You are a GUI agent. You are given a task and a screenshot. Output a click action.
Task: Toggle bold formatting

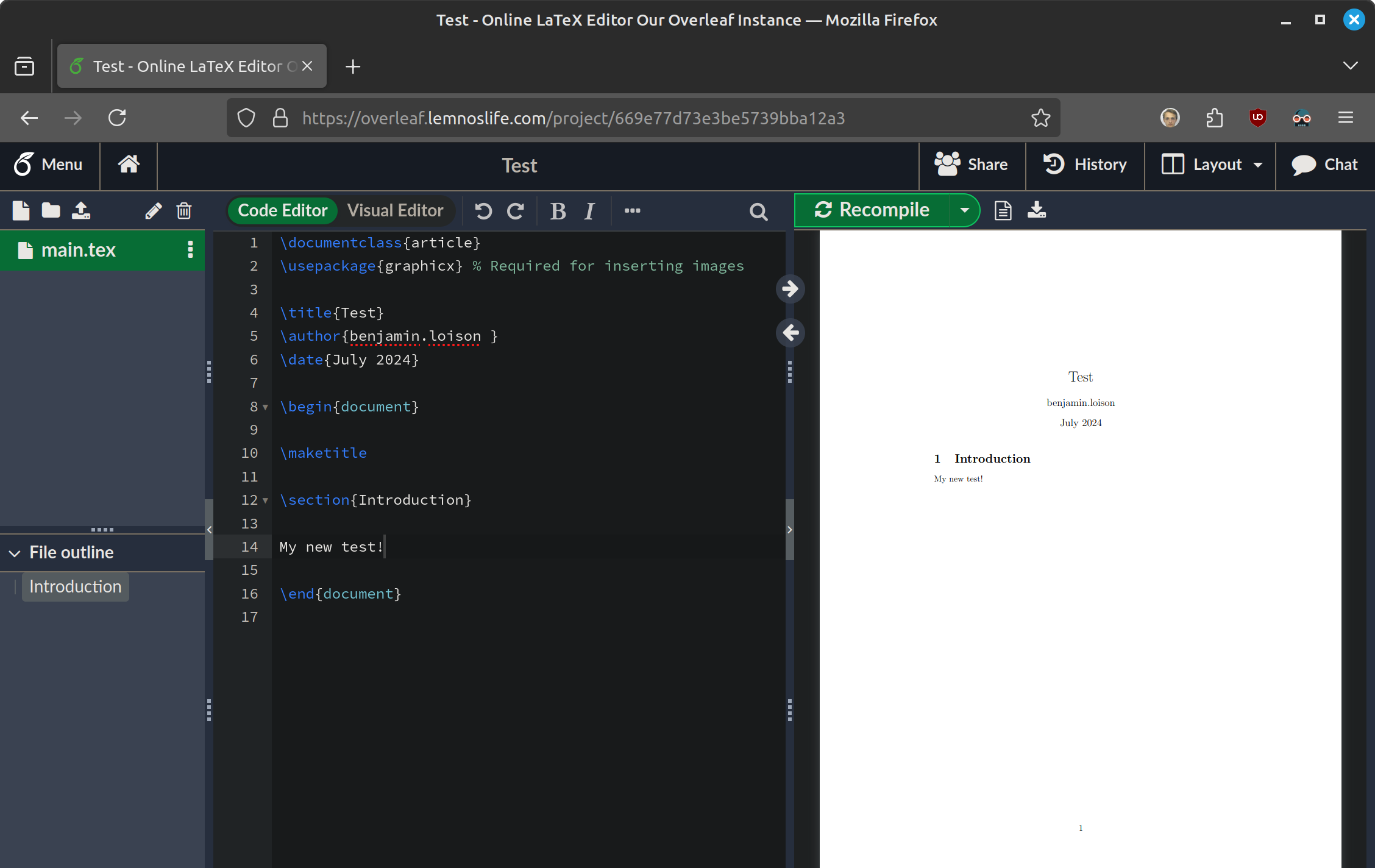click(x=558, y=211)
